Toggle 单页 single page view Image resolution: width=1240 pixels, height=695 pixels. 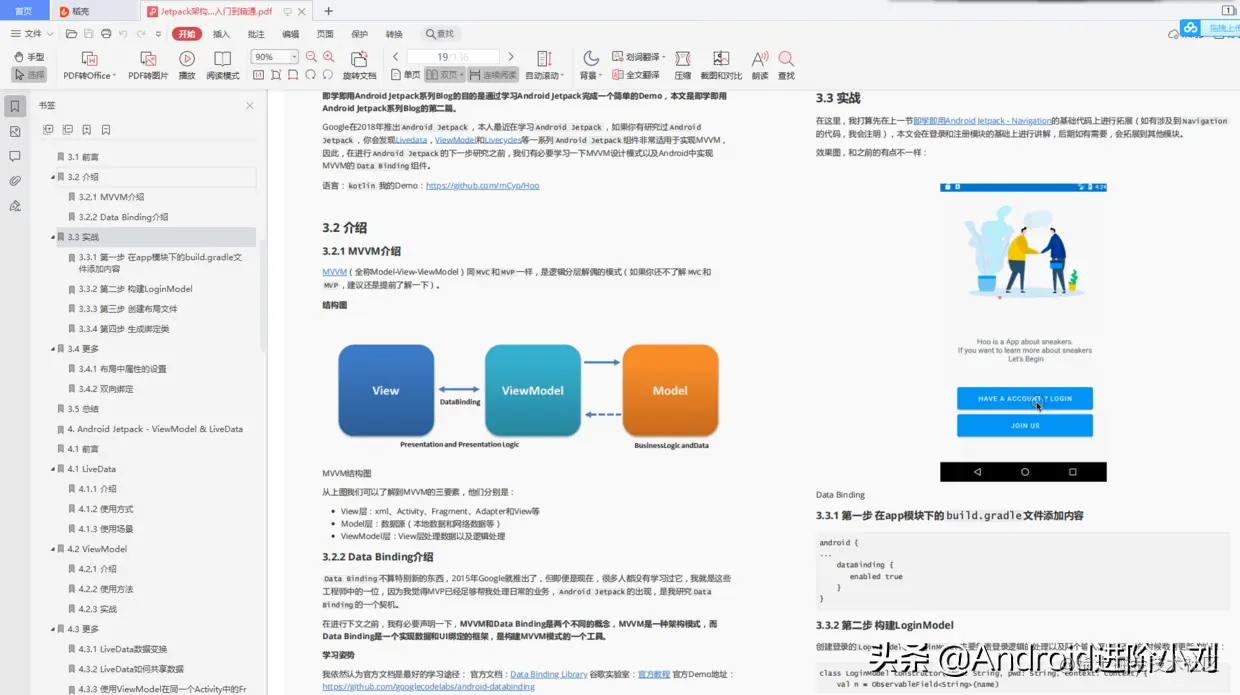point(406,75)
